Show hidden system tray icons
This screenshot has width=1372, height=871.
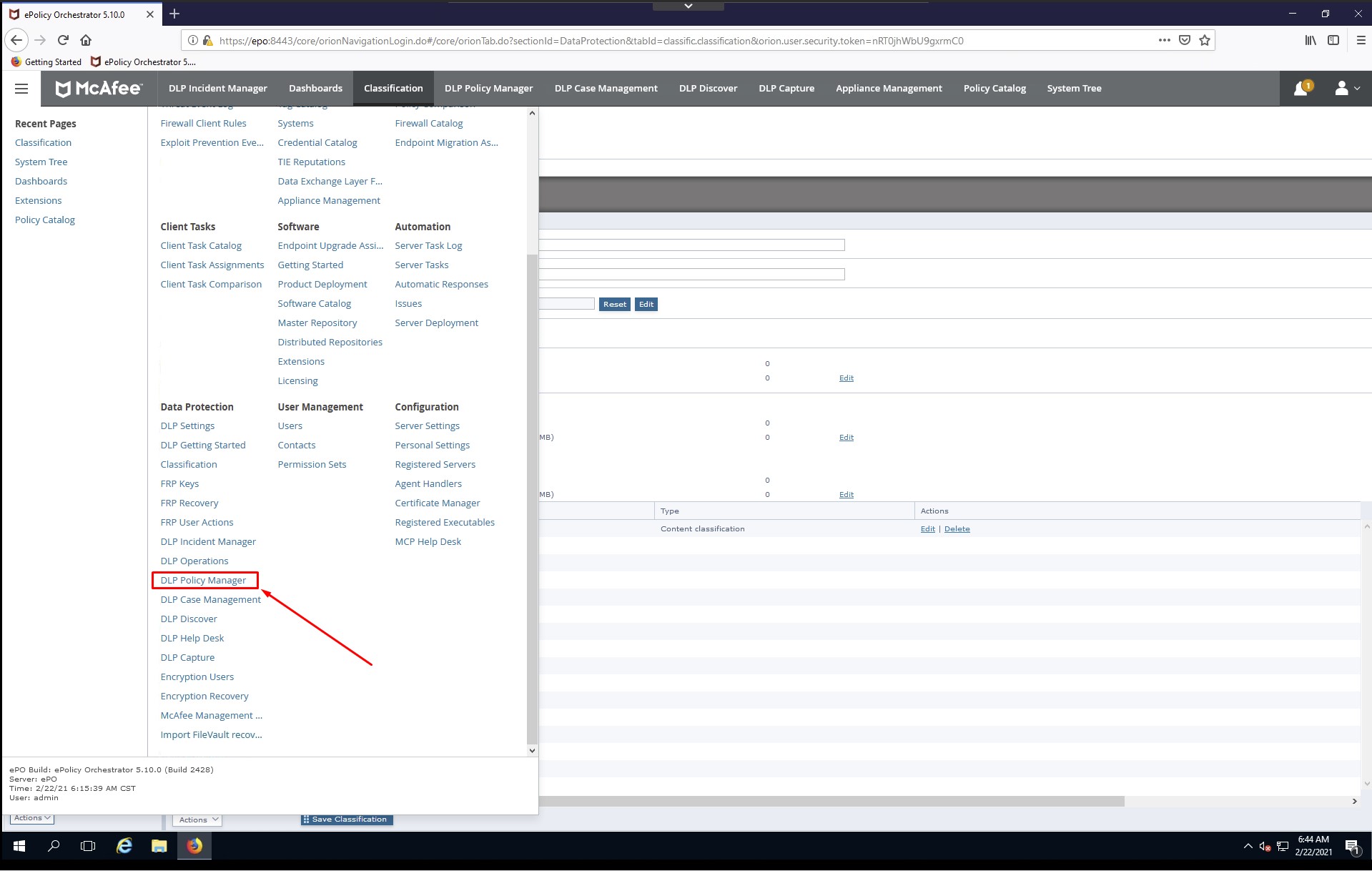coord(1248,847)
